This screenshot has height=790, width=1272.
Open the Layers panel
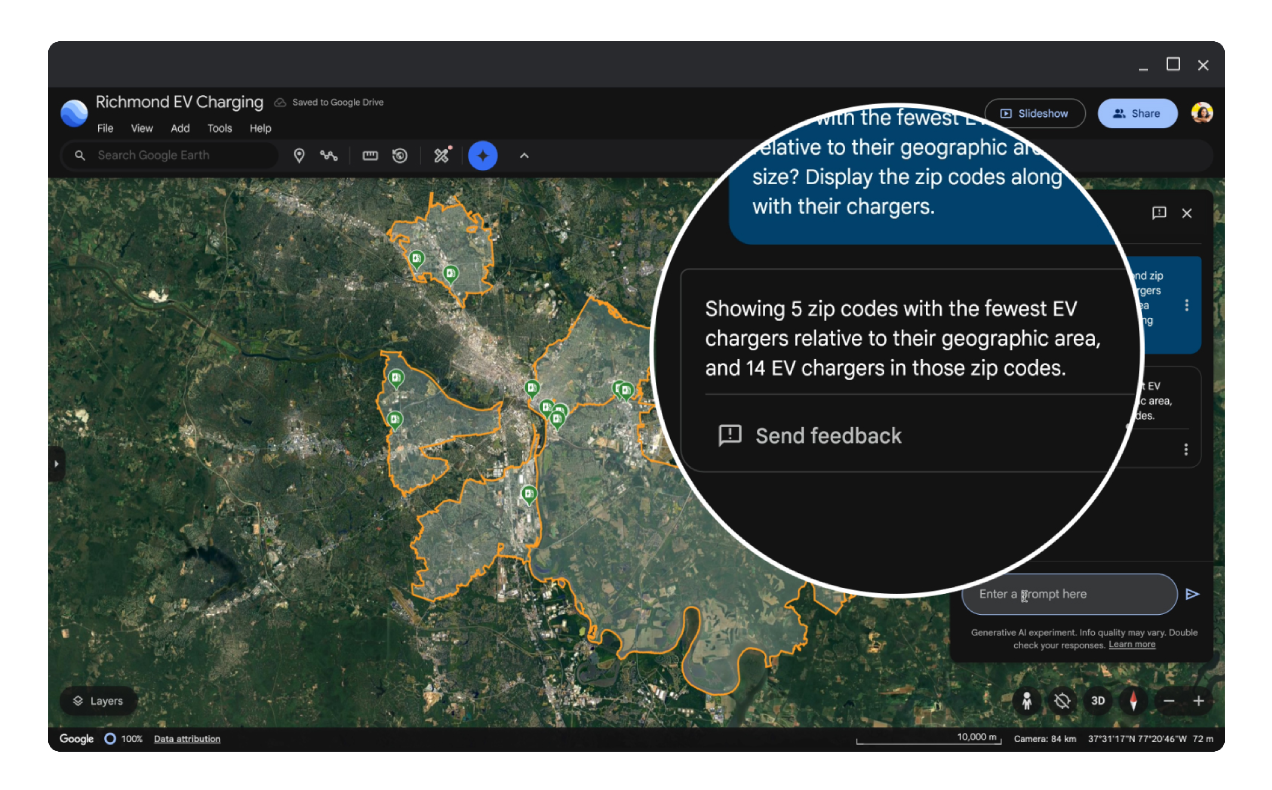(98, 701)
